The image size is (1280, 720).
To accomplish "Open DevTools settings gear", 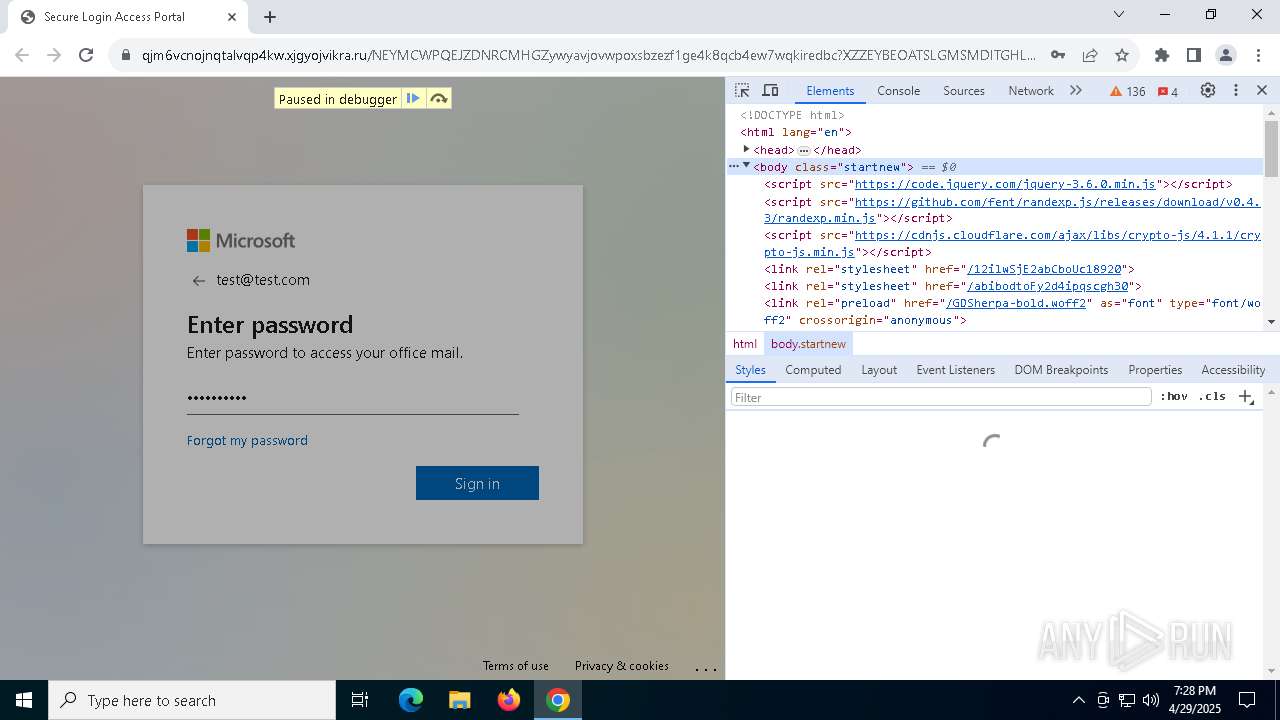I will click(1208, 90).
